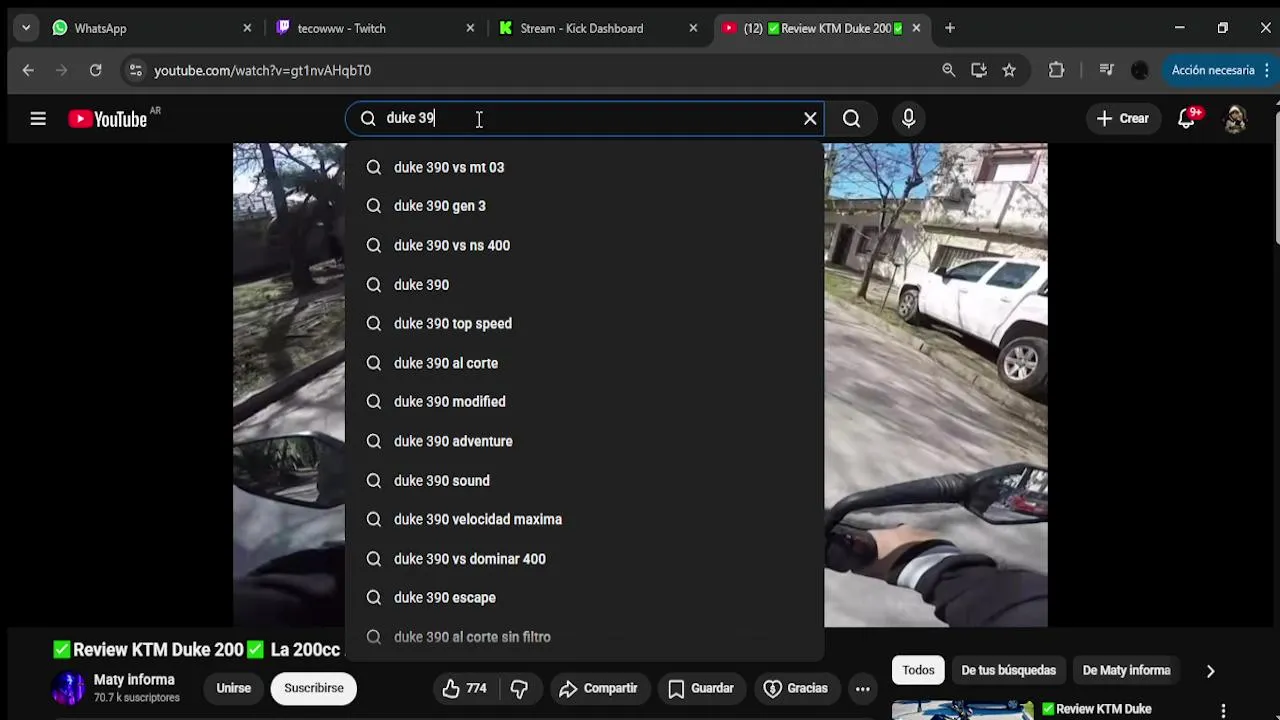The height and width of the screenshot is (720, 1280).
Task: Choose suggestion duke 390 escape
Action: pos(584,598)
